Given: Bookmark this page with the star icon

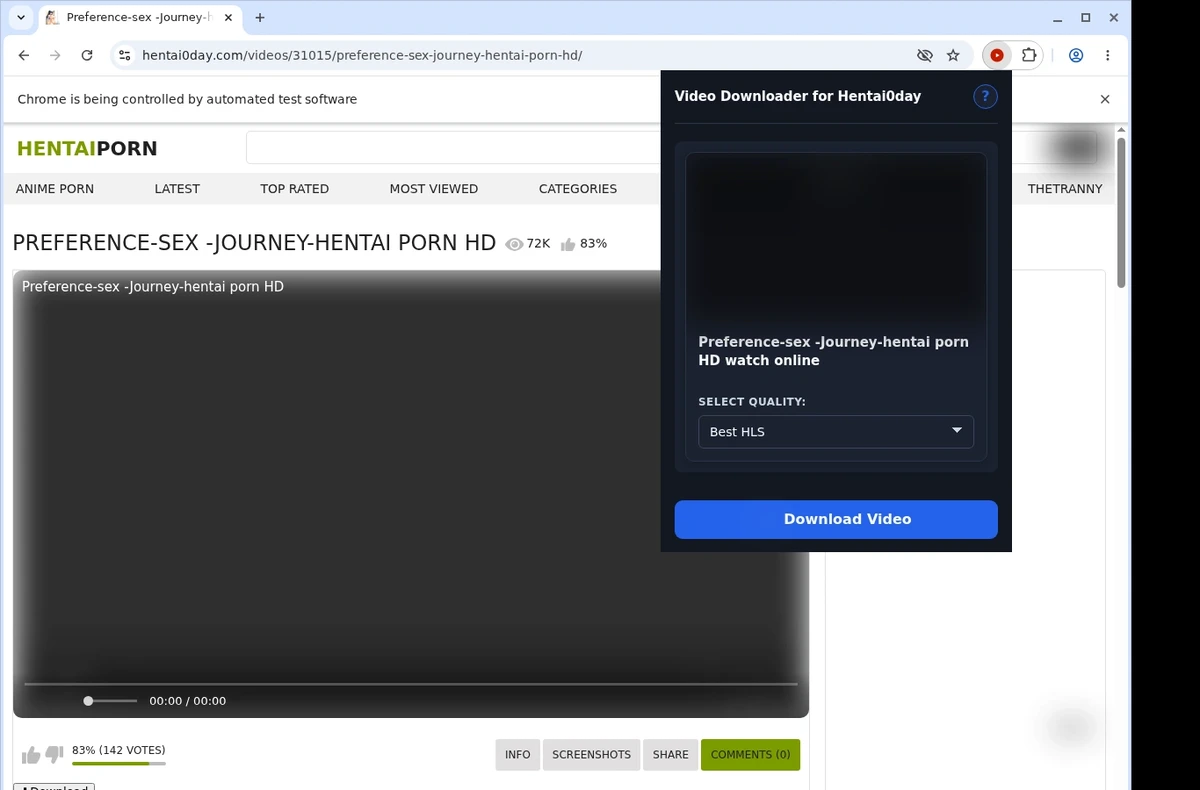Looking at the screenshot, I should point(953,56).
